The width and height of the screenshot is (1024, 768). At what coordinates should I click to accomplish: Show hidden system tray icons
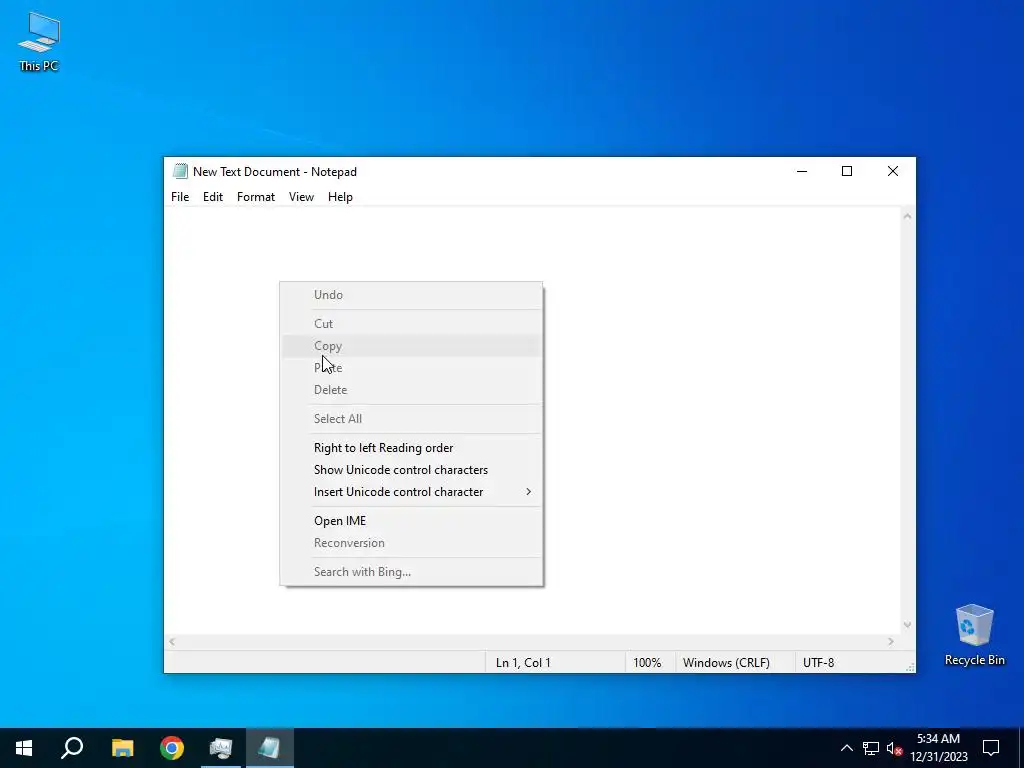pyautogui.click(x=846, y=748)
